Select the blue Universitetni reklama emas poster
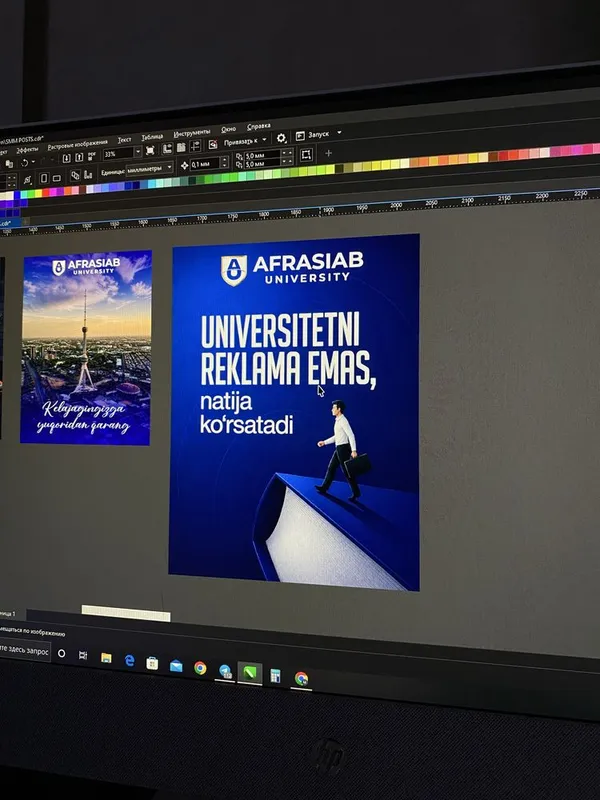The height and width of the screenshot is (800, 600). [x=294, y=412]
